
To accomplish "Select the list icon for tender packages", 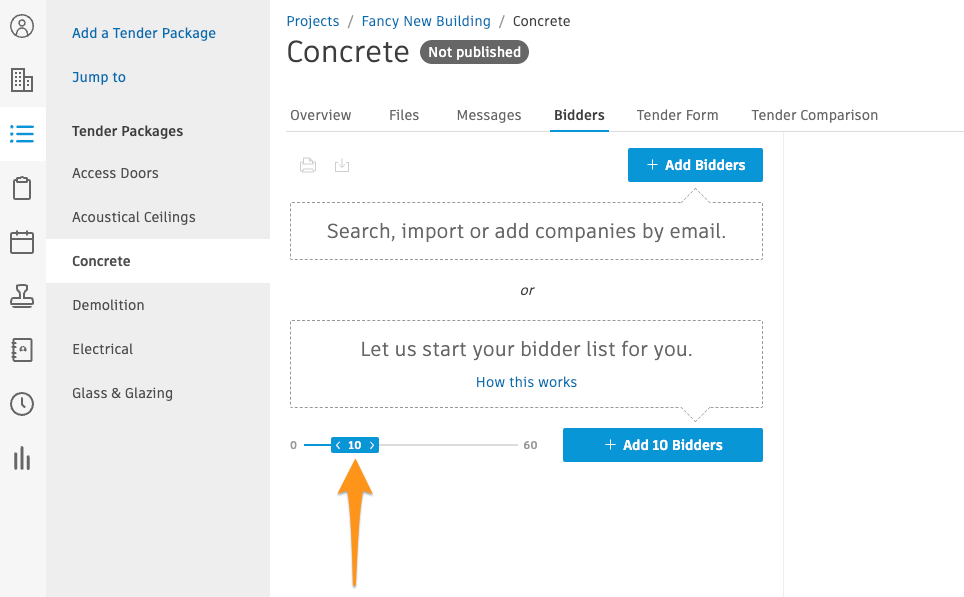I will (x=22, y=134).
